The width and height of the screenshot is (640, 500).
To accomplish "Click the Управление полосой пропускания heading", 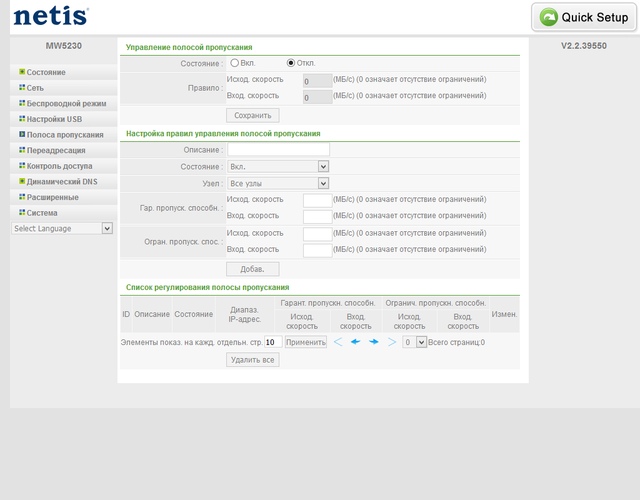I will click(x=189, y=47).
